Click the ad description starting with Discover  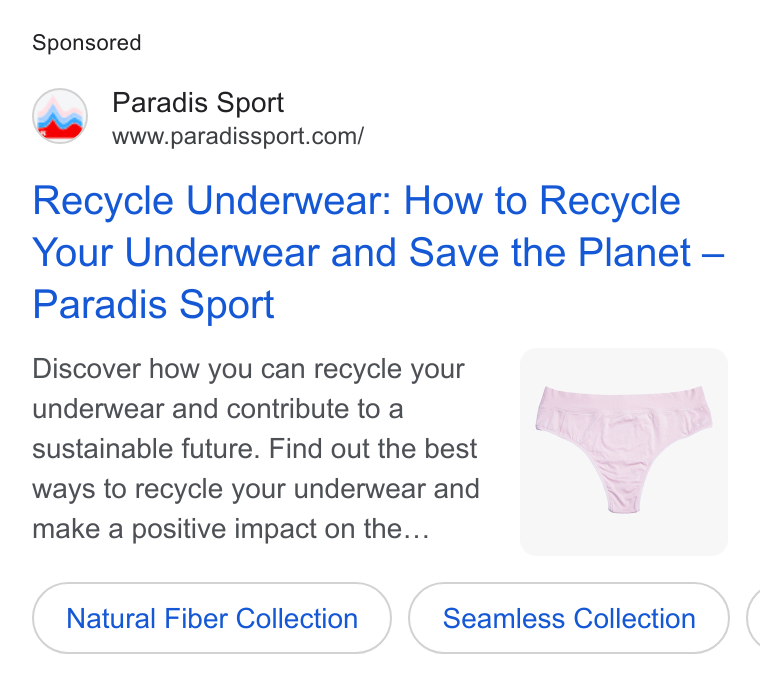coord(256,448)
